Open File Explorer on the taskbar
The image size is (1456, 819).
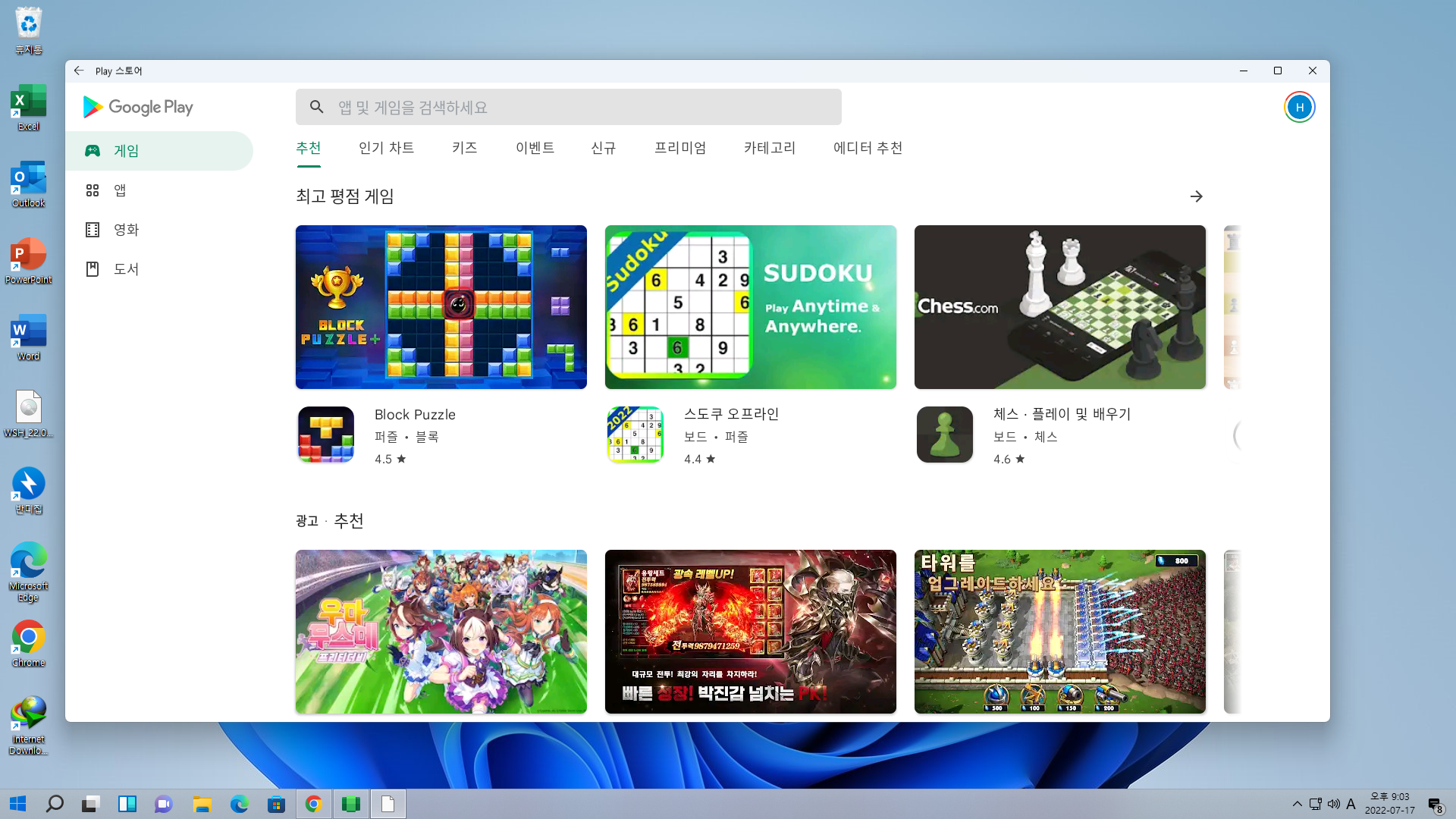click(202, 804)
